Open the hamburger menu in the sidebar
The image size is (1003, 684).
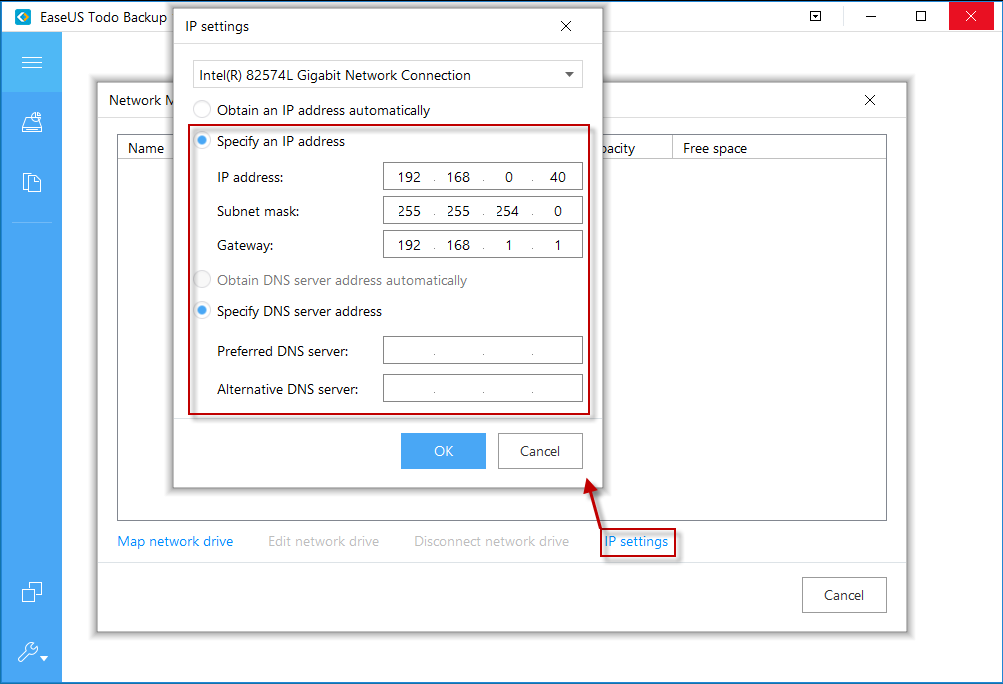tap(31, 62)
